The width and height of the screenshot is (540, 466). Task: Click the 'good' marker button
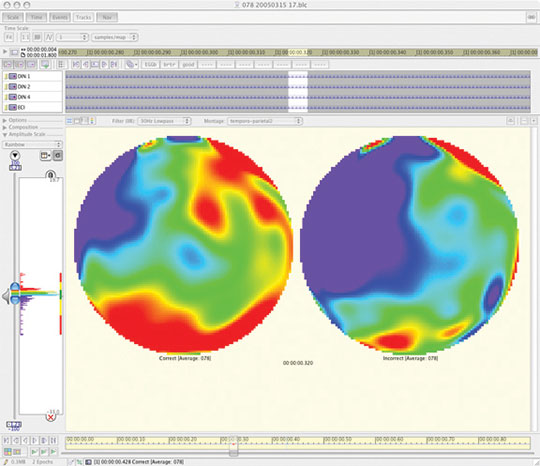tap(188, 64)
